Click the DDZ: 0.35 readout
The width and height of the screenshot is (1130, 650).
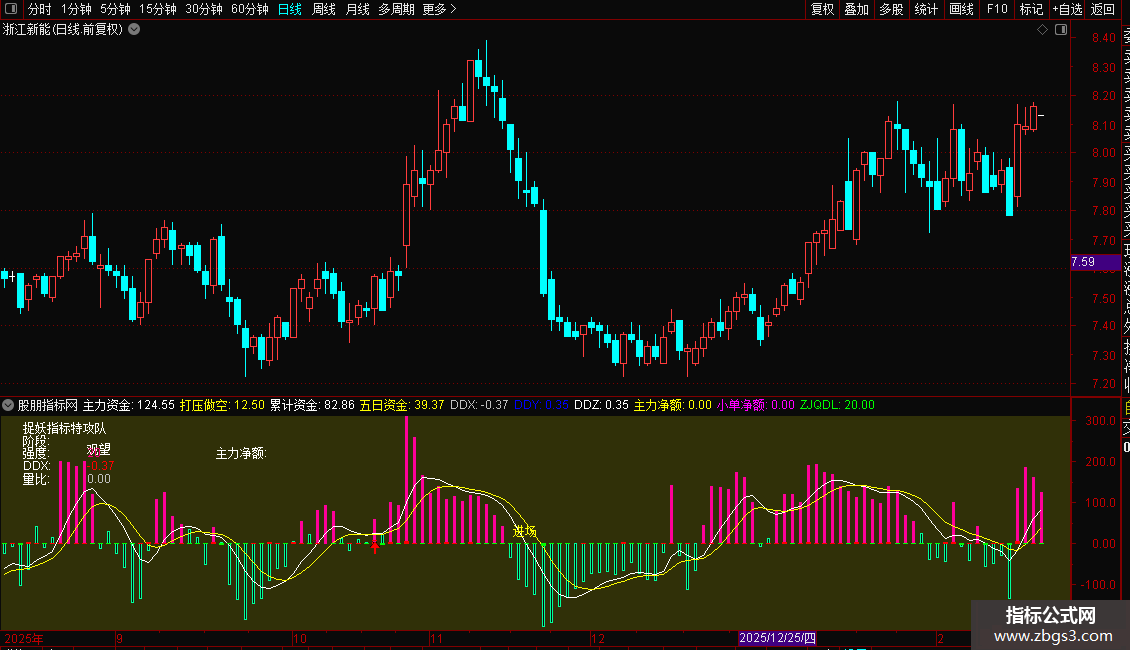pos(601,405)
